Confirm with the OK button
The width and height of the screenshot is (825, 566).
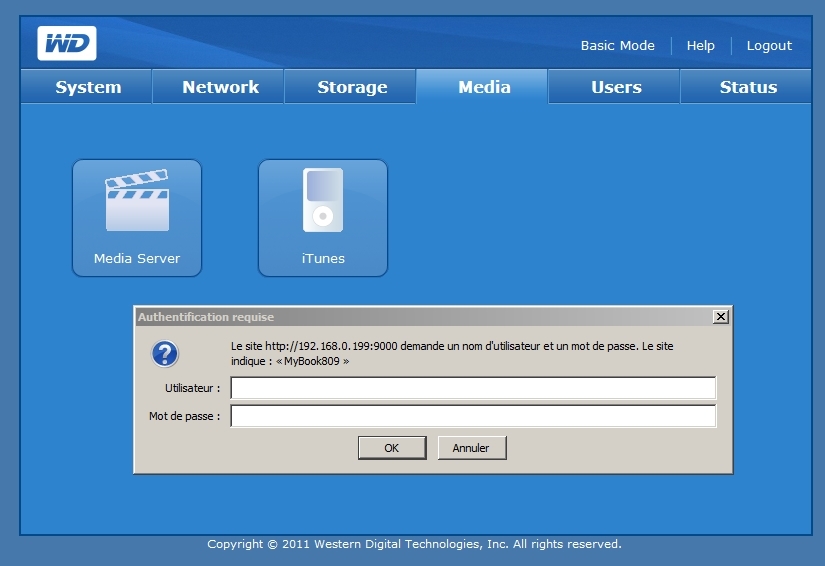392,448
